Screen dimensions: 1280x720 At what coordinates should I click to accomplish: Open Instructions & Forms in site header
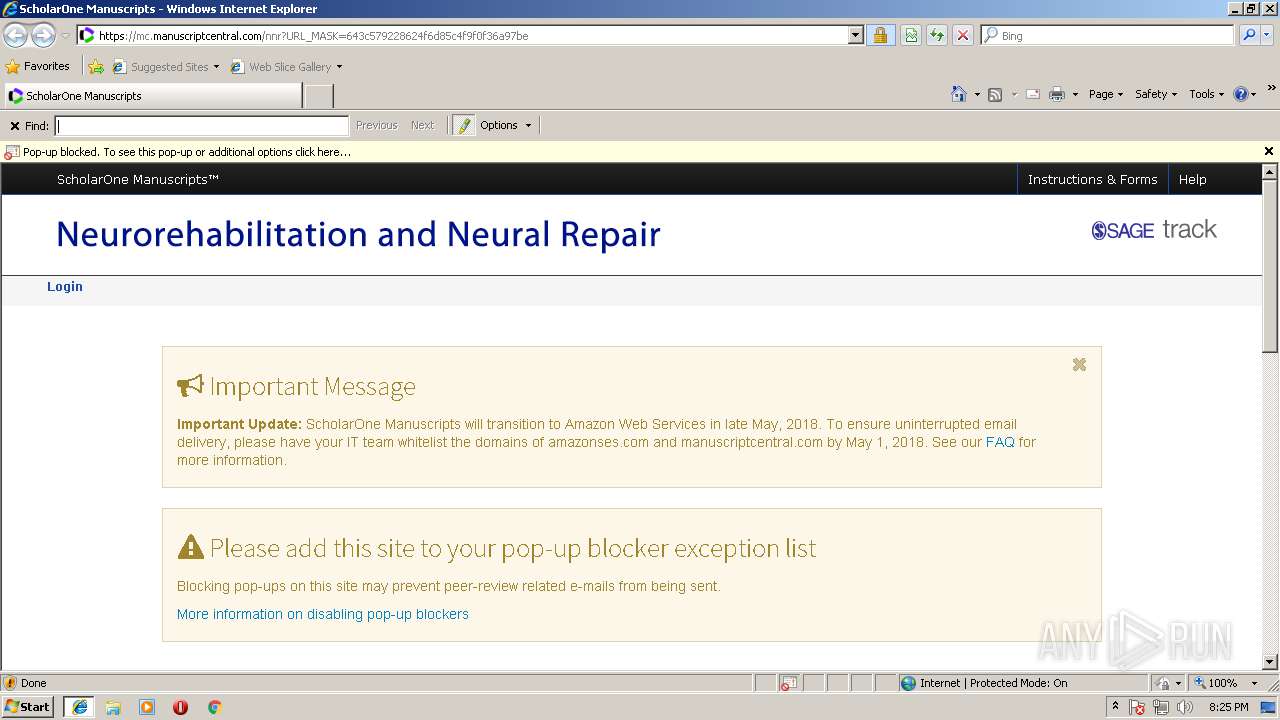[1092, 179]
